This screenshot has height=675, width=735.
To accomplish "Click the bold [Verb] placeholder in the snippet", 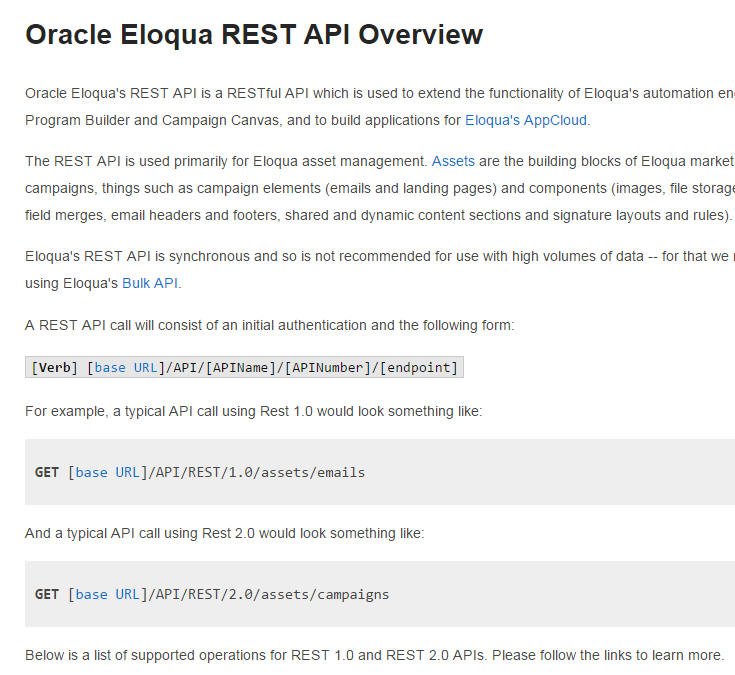I will (x=51, y=367).
